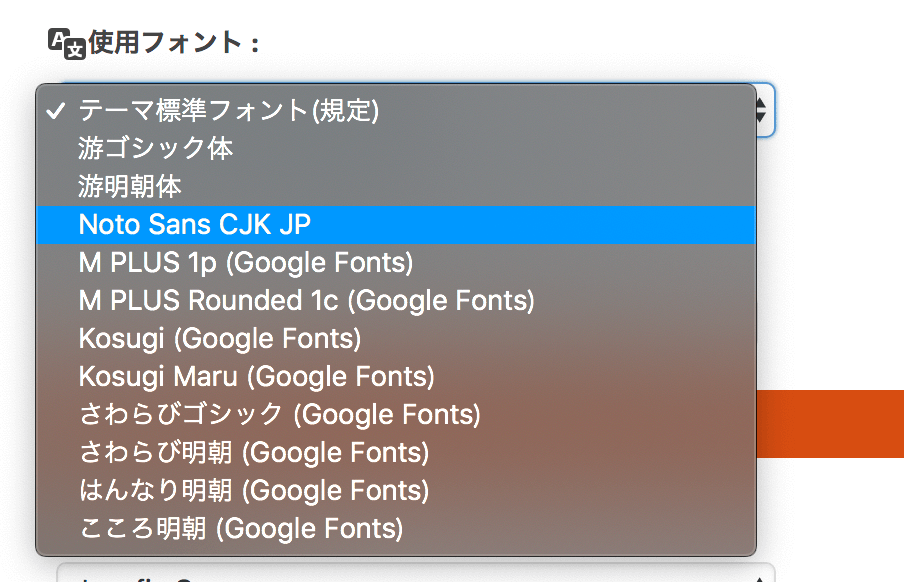This screenshot has width=922, height=582.
Task: Select テーマ標準フォント(規定) option
Action: tap(396, 111)
